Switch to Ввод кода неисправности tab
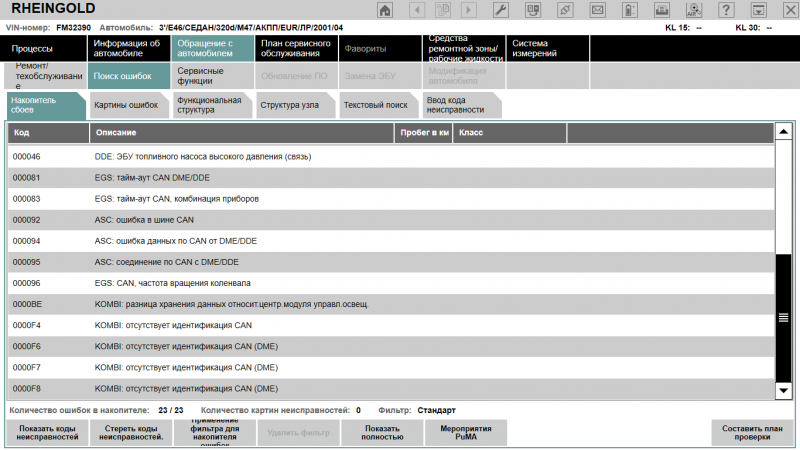Viewport: 800px width, 450px height. [462, 105]
